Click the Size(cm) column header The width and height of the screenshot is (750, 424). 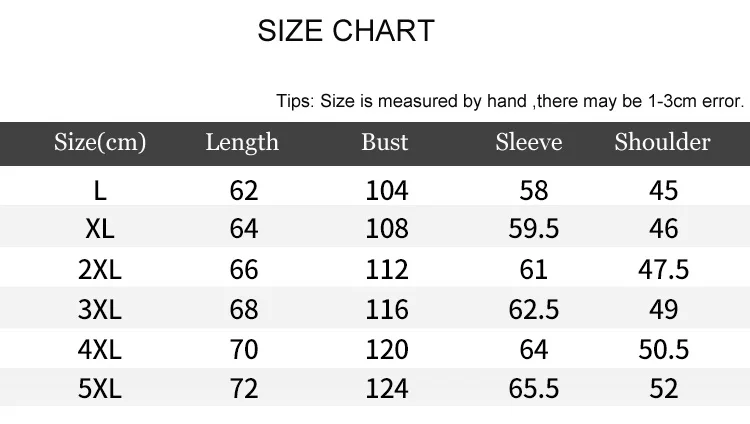pos(99,142)
